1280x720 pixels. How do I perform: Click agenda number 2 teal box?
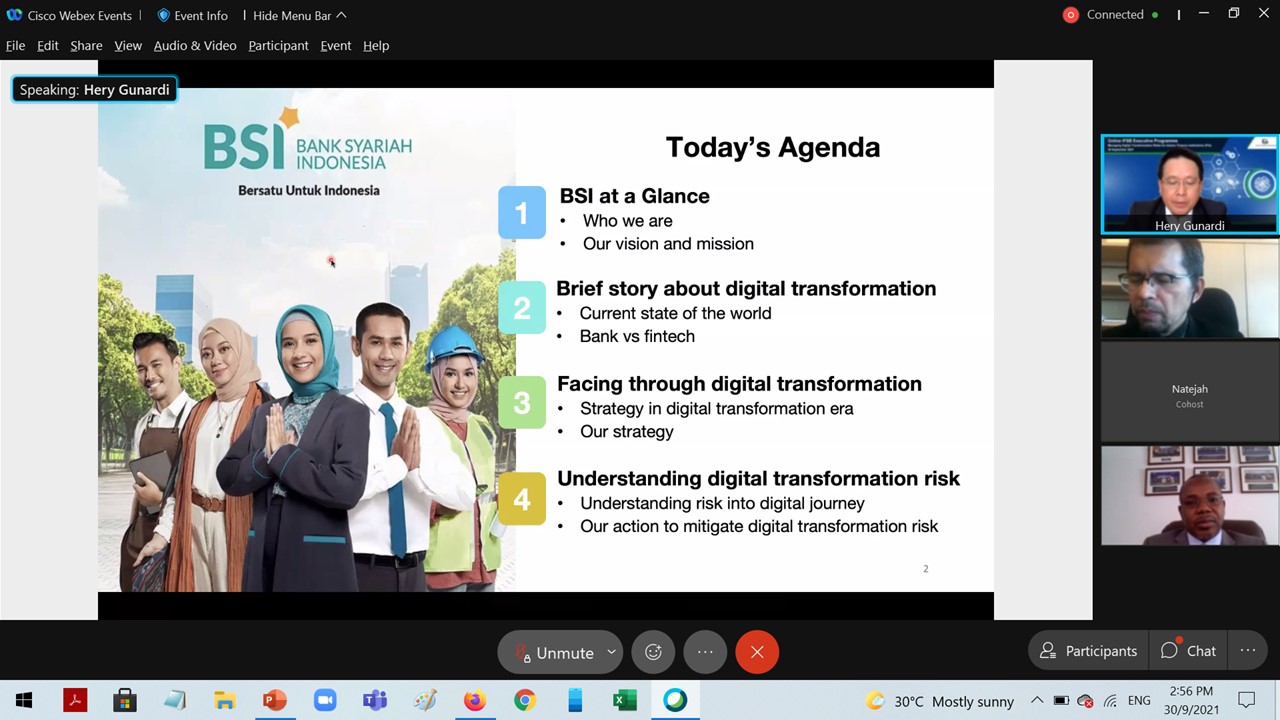pos(522,307)
